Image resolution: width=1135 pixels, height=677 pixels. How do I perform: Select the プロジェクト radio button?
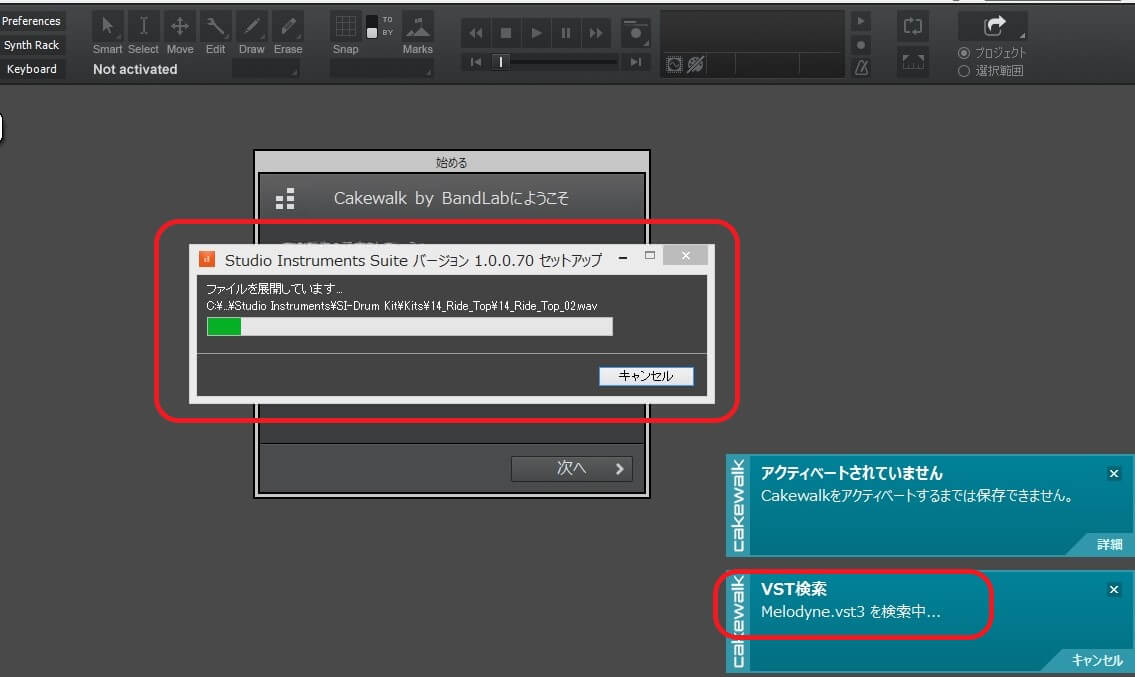click(963, 53)
